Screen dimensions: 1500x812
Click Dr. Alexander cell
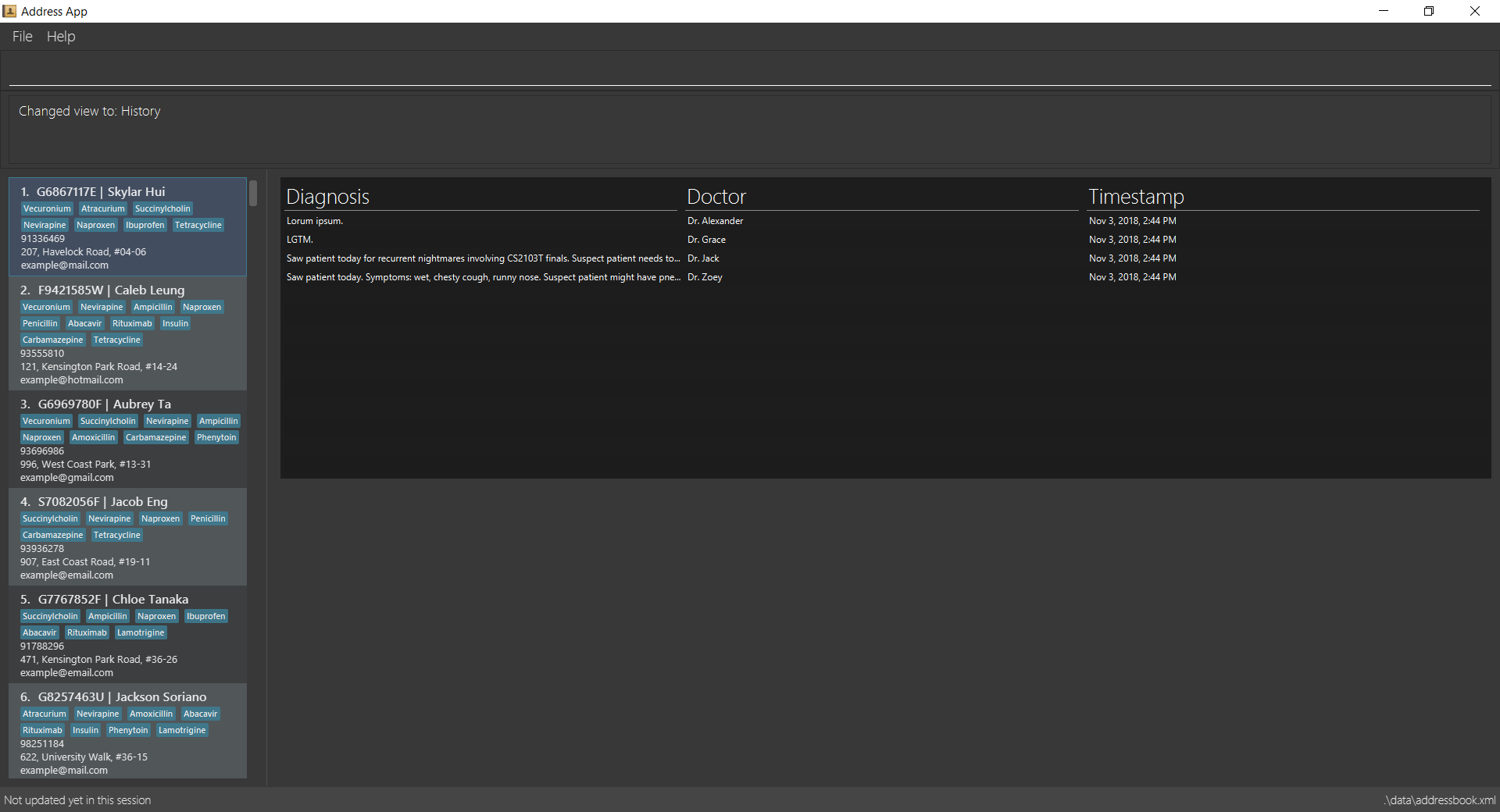715,221
